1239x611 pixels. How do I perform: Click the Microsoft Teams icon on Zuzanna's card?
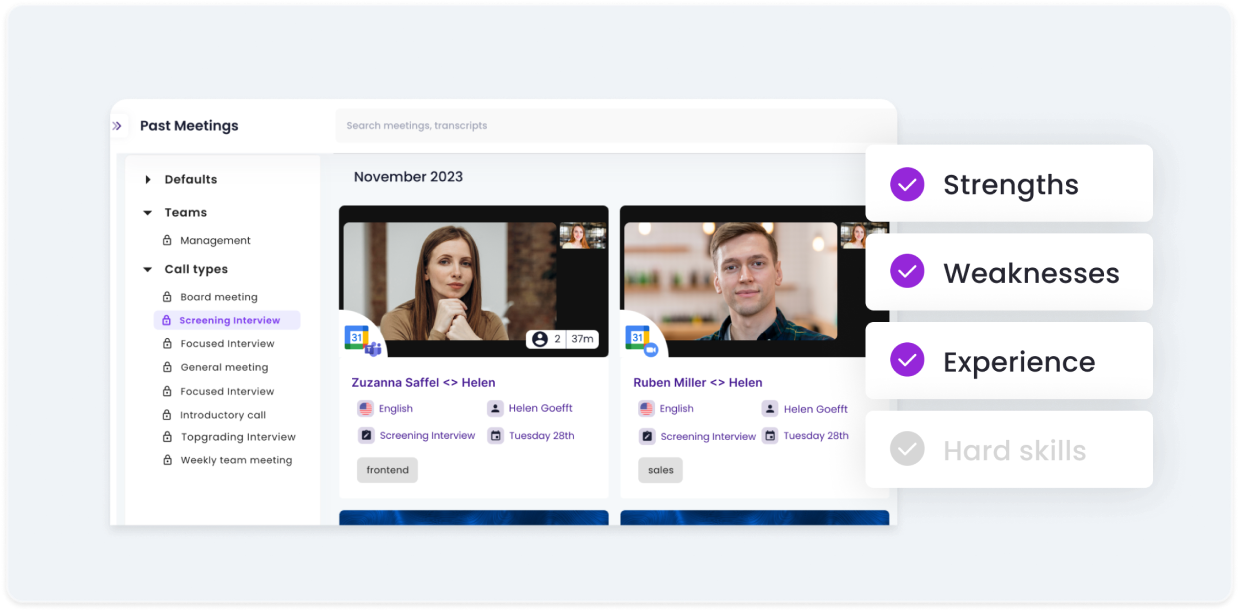pyautogui.click(x=374, y=348)
